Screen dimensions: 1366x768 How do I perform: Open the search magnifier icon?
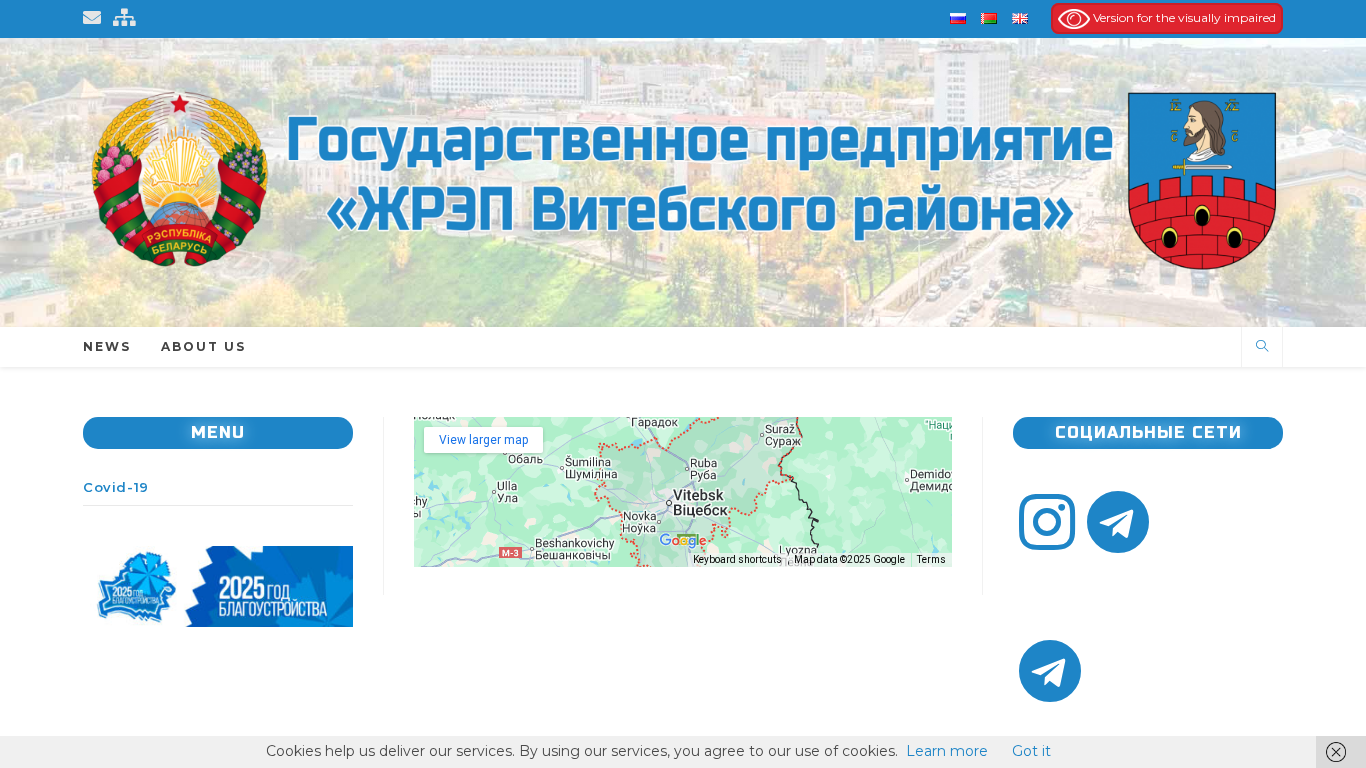coord(1262,346)
